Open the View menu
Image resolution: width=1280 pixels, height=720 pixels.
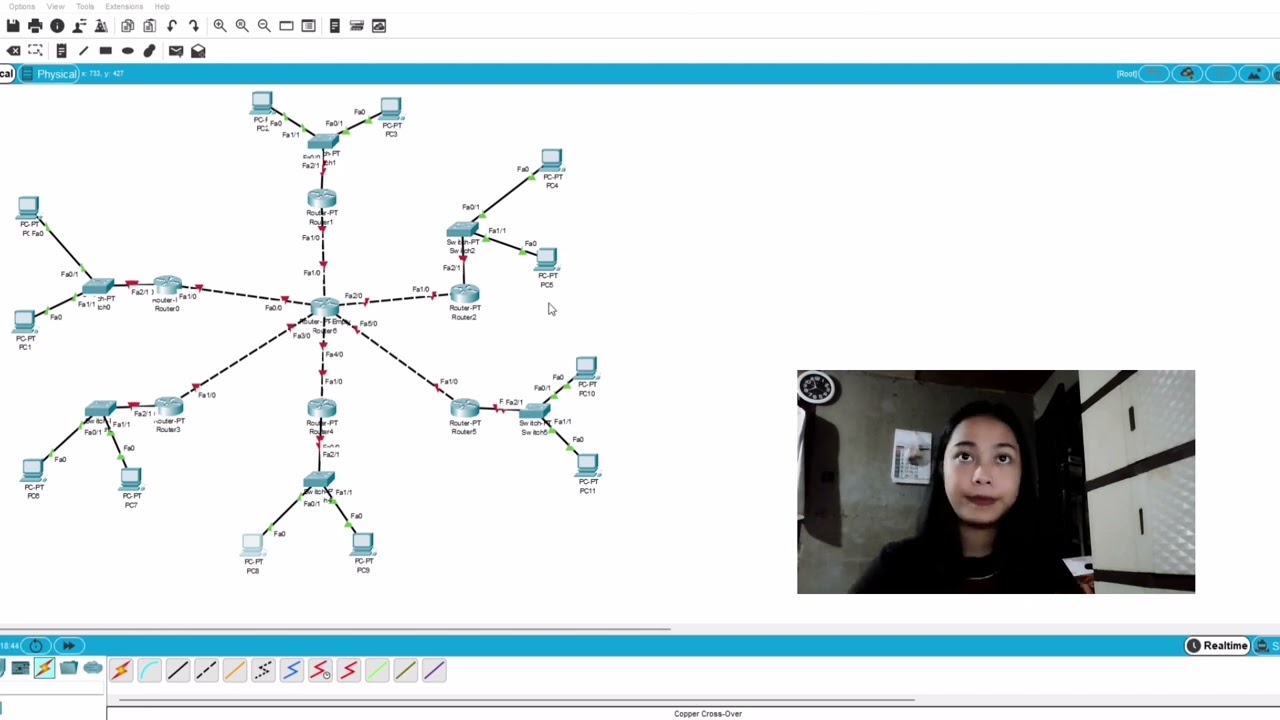tap(56, 7)
